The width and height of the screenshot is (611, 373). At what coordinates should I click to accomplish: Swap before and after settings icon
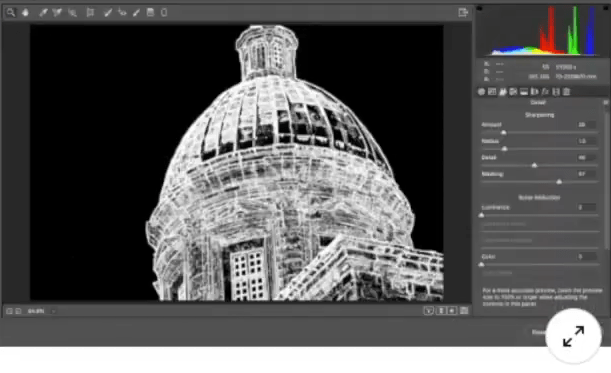(x=441, y=311)
